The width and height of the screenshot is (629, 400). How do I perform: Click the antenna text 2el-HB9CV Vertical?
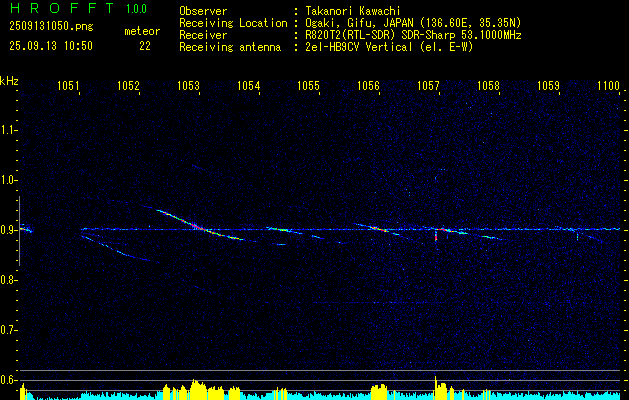click(359, 47)
